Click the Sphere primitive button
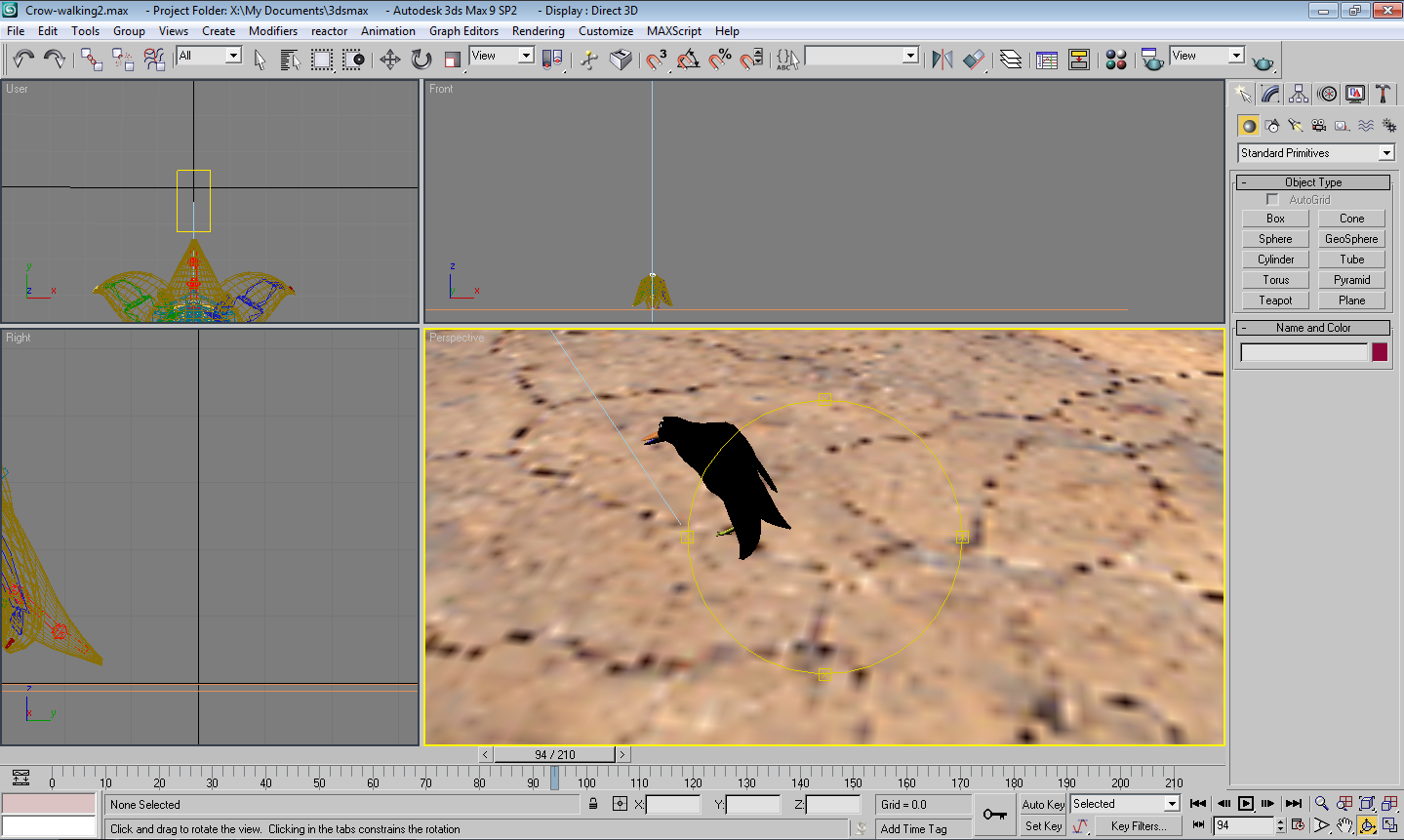The height and width of the screenshot is (840, 1404). click(1275, 239)
